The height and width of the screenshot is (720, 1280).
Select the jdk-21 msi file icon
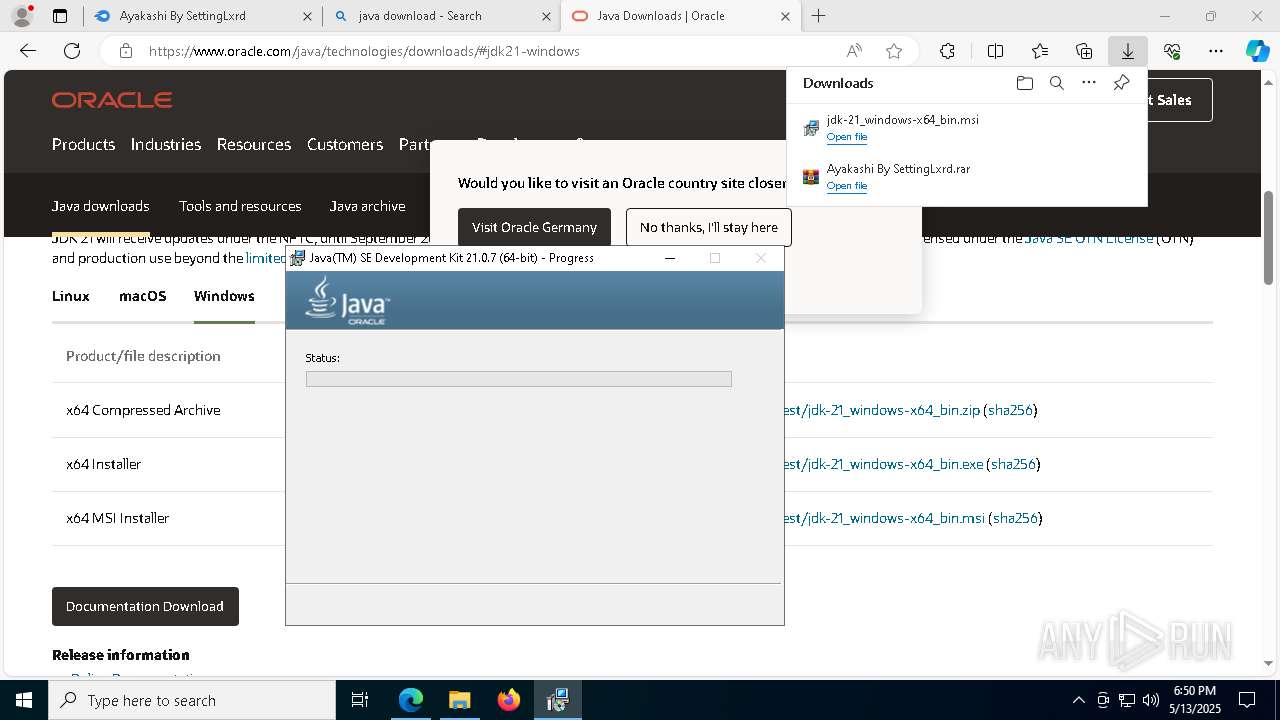click(x=811, y=128)
